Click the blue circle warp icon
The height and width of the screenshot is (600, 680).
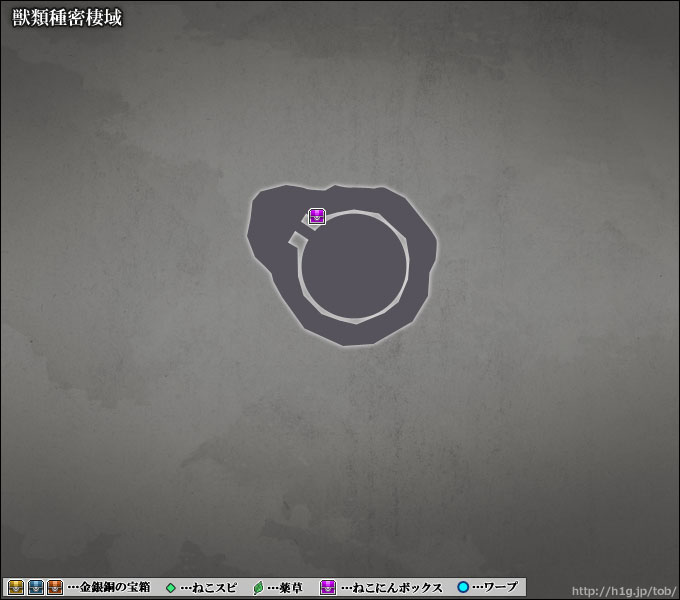pyautogui.click(x=463, y=587)
